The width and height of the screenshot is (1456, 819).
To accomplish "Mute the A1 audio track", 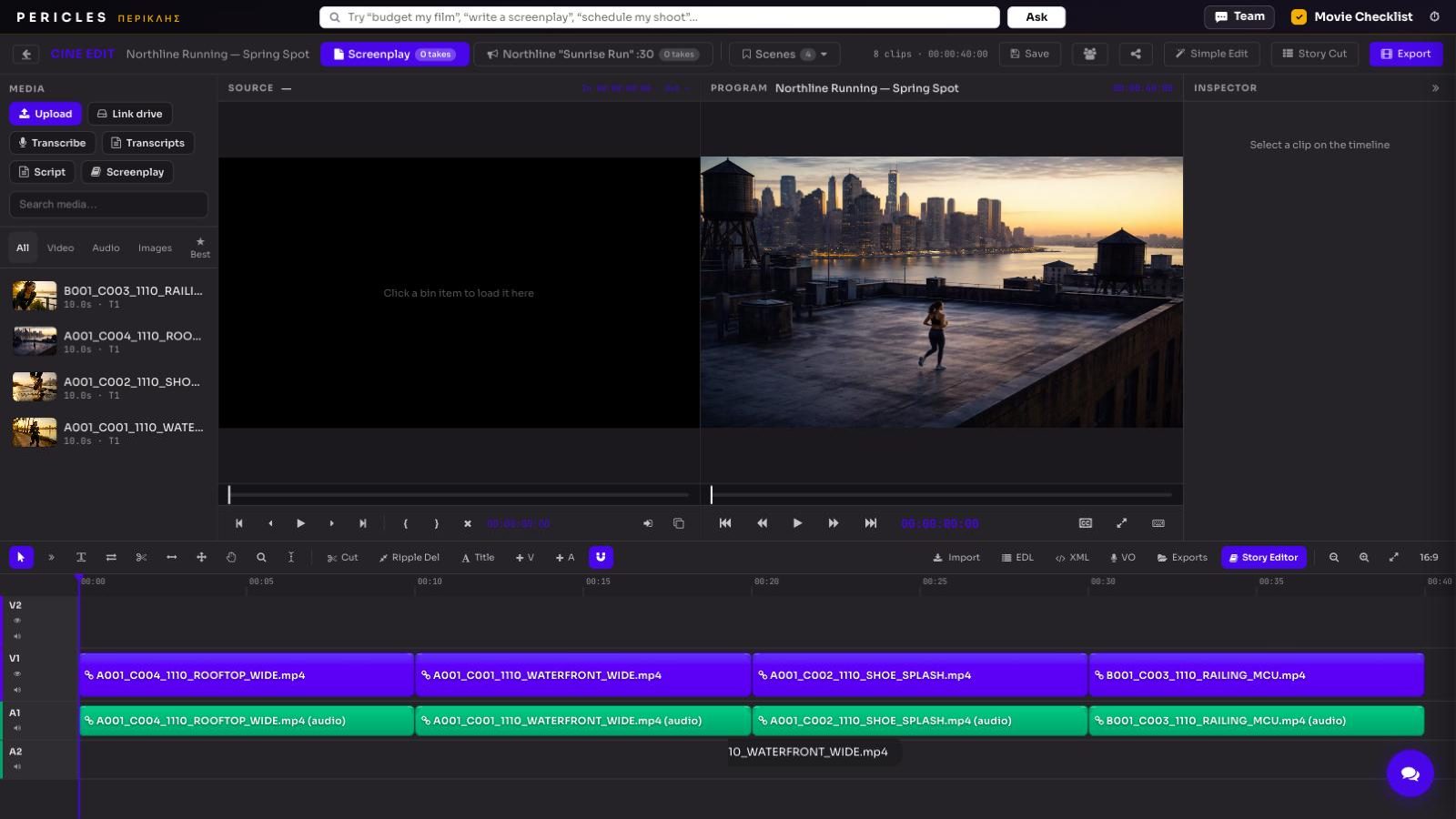I will [16, 728].
